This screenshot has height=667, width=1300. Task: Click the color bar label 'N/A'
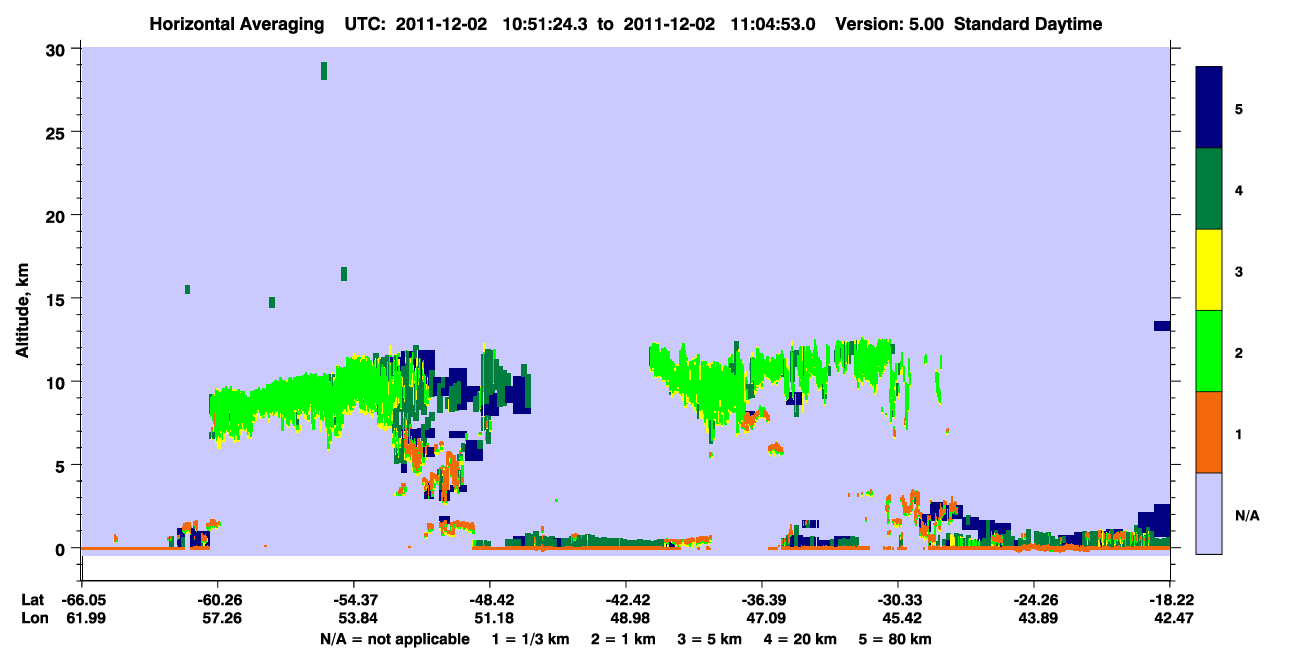(x=1247, y=516)
